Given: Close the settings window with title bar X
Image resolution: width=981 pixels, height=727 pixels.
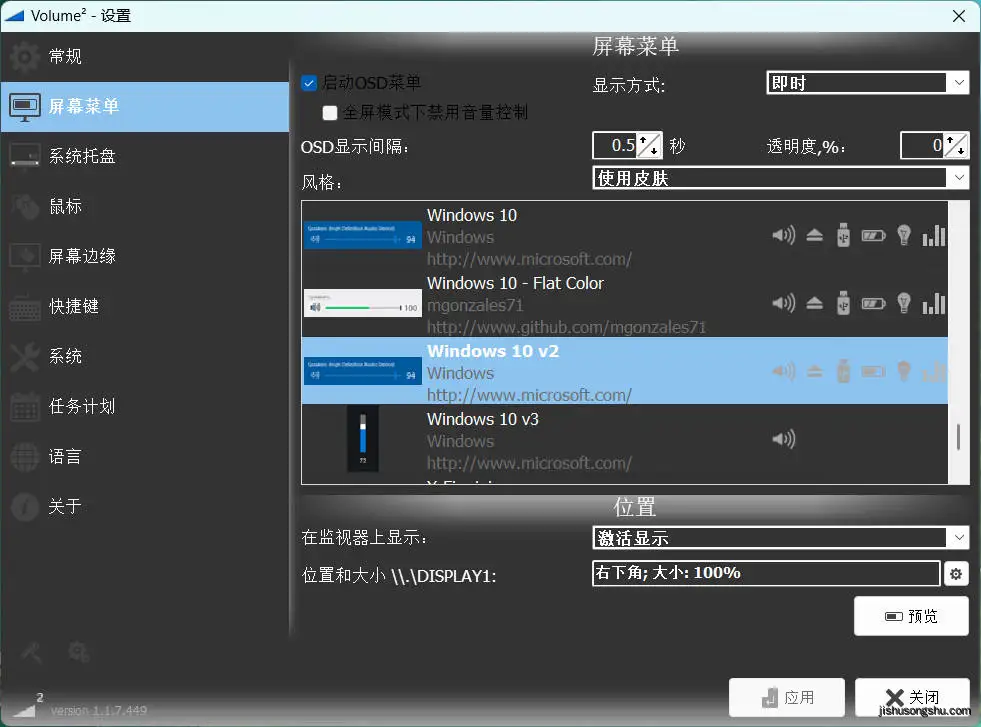Looking at the screenshot, I should (958, 16).
